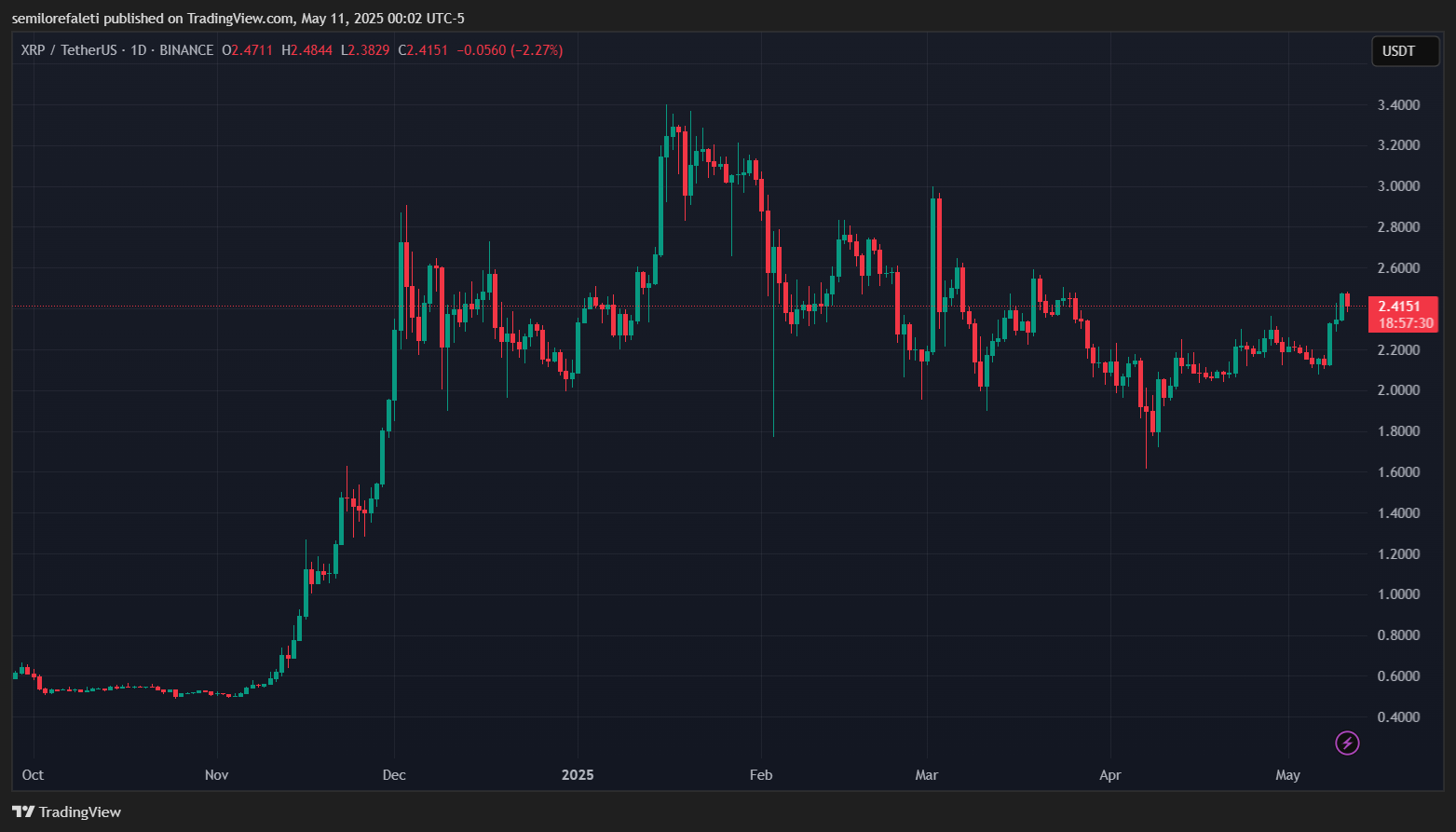Click the 0.6000 price axis label

click(1398, 676)
